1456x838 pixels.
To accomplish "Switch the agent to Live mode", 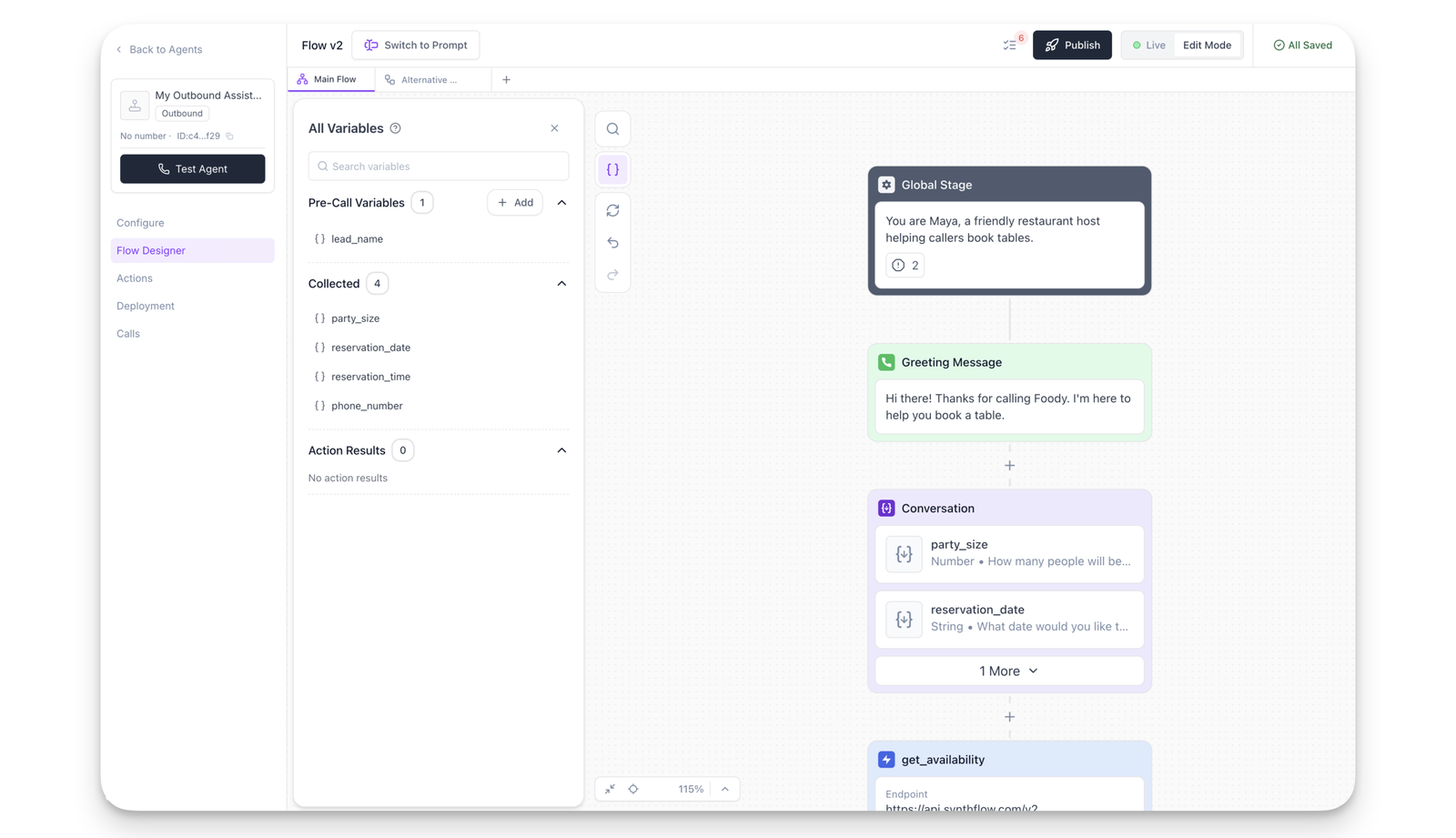I will click(x=1148, y=45).
